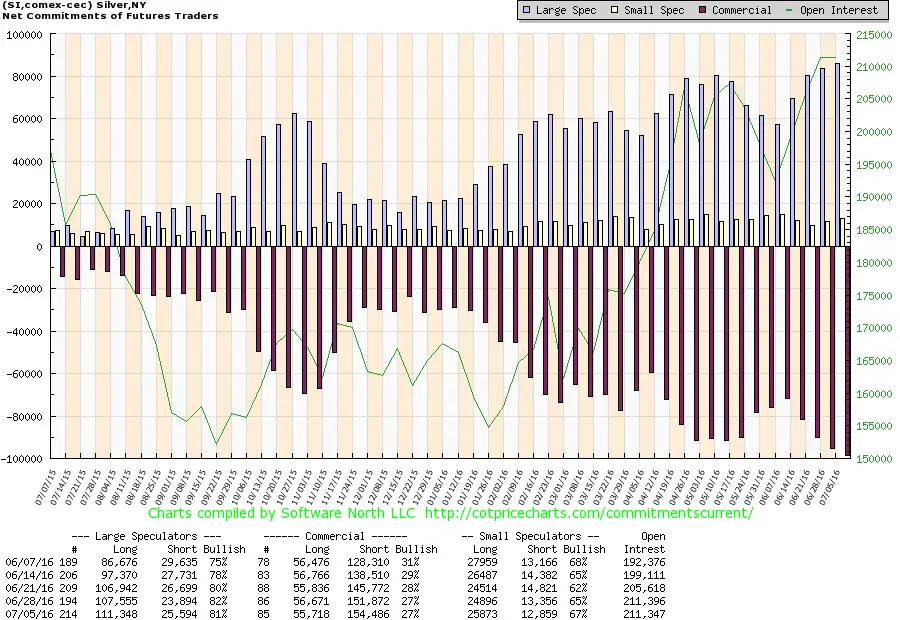The height and width of the screenshot is (620, 900).
Task: Select the "Large Spec" legend label
Action: (566, 10)
